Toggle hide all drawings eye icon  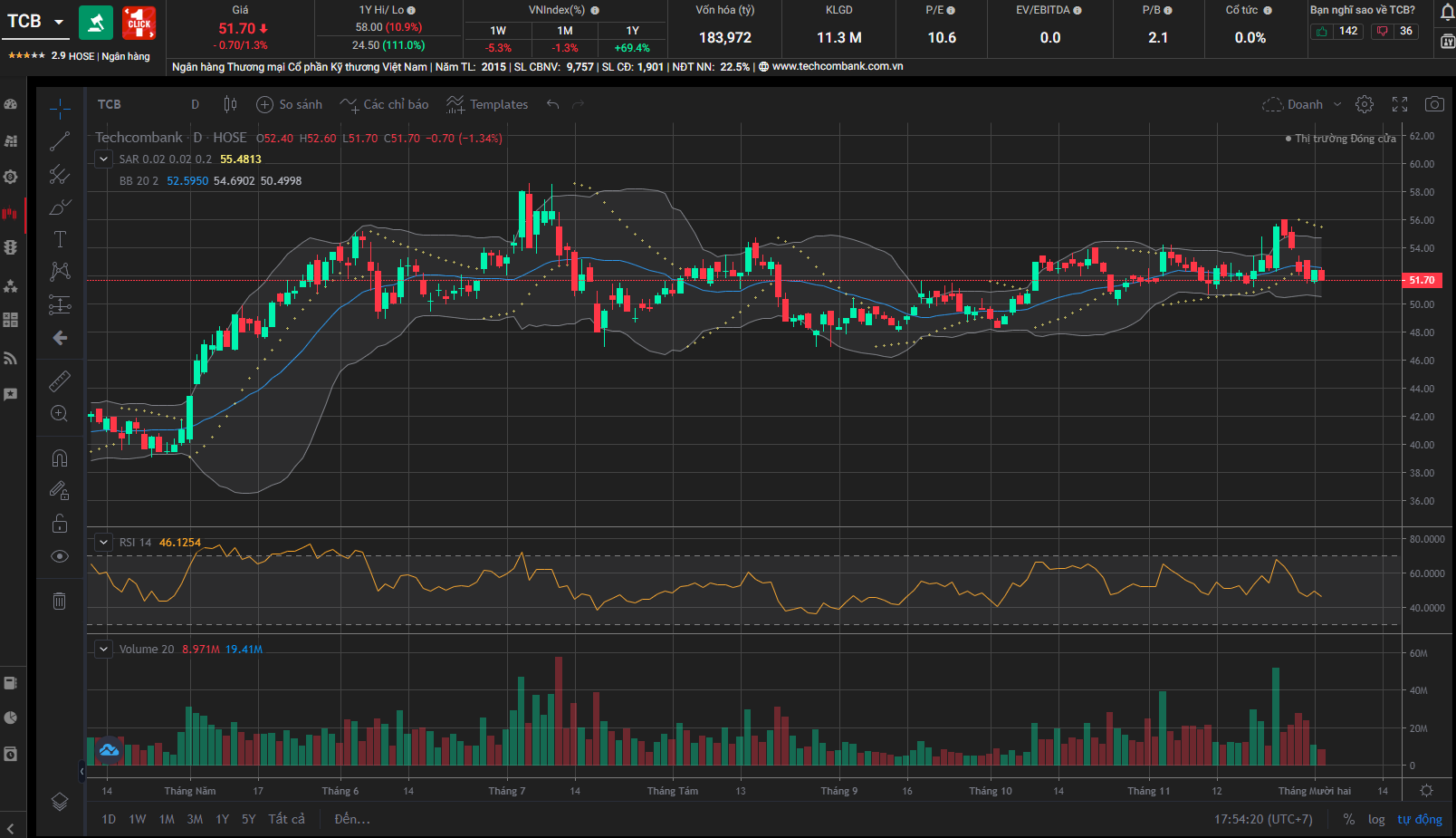point(60,556)
